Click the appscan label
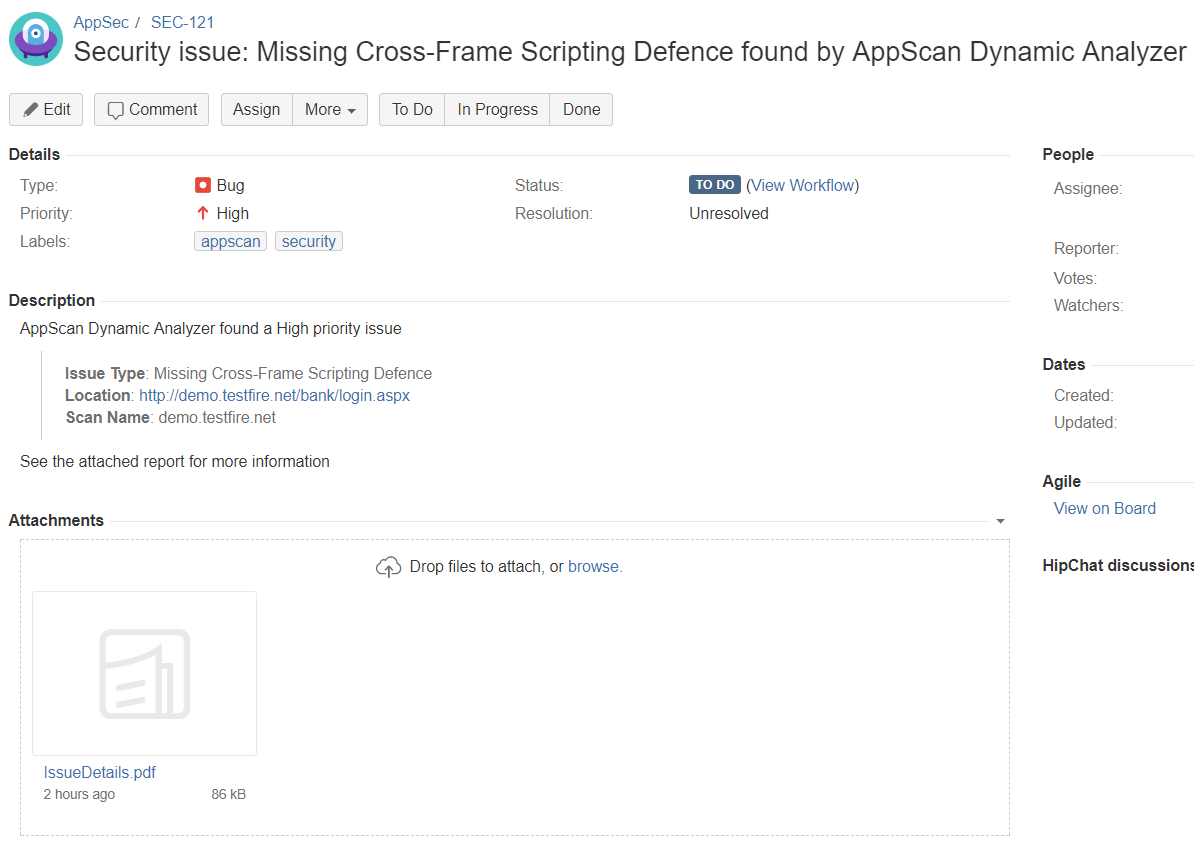Viewport: 1194px width, 850px height. [x=231, y=241]
